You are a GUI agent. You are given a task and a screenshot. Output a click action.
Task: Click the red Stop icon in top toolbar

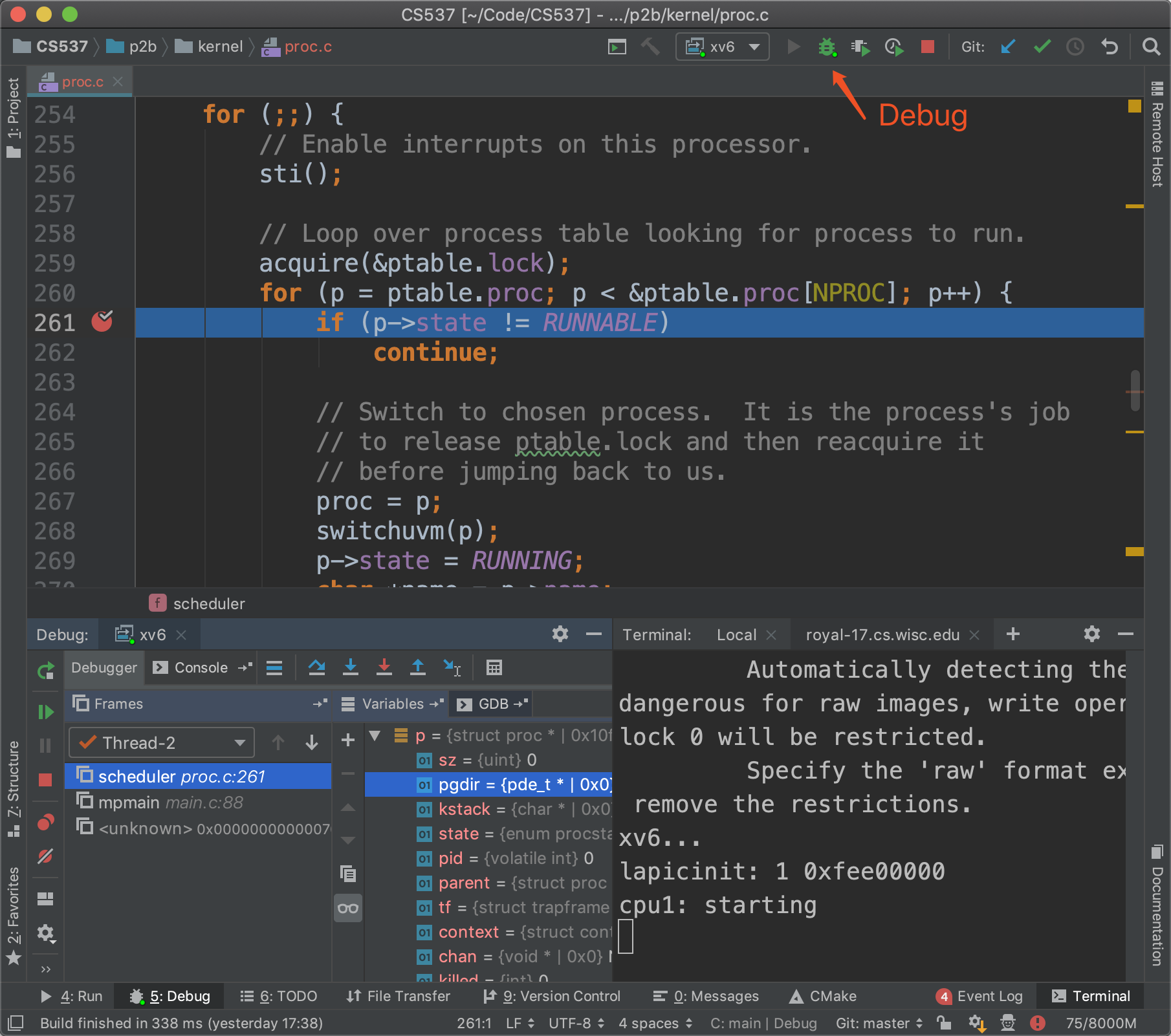point(927,47)
